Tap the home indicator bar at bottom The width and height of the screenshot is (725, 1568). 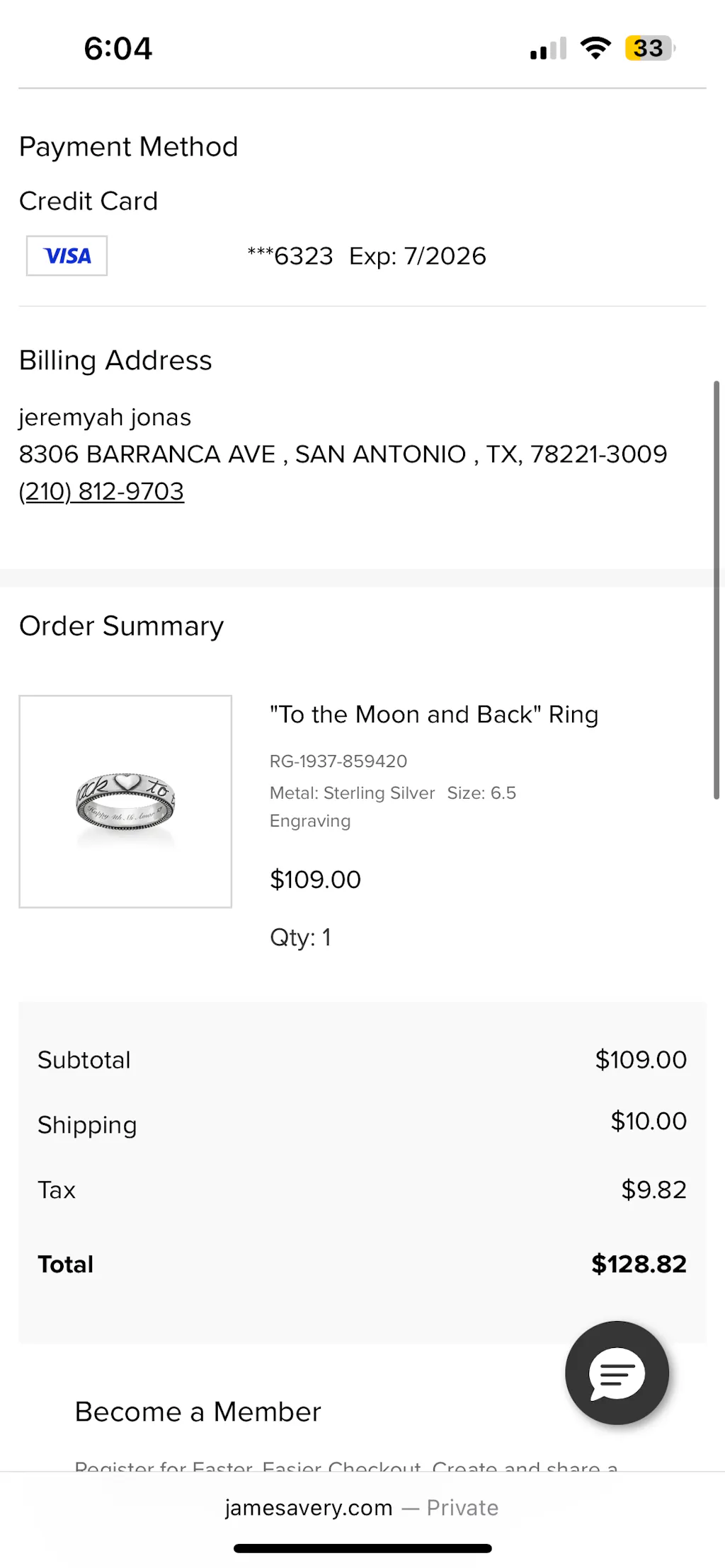(362, 1548)
